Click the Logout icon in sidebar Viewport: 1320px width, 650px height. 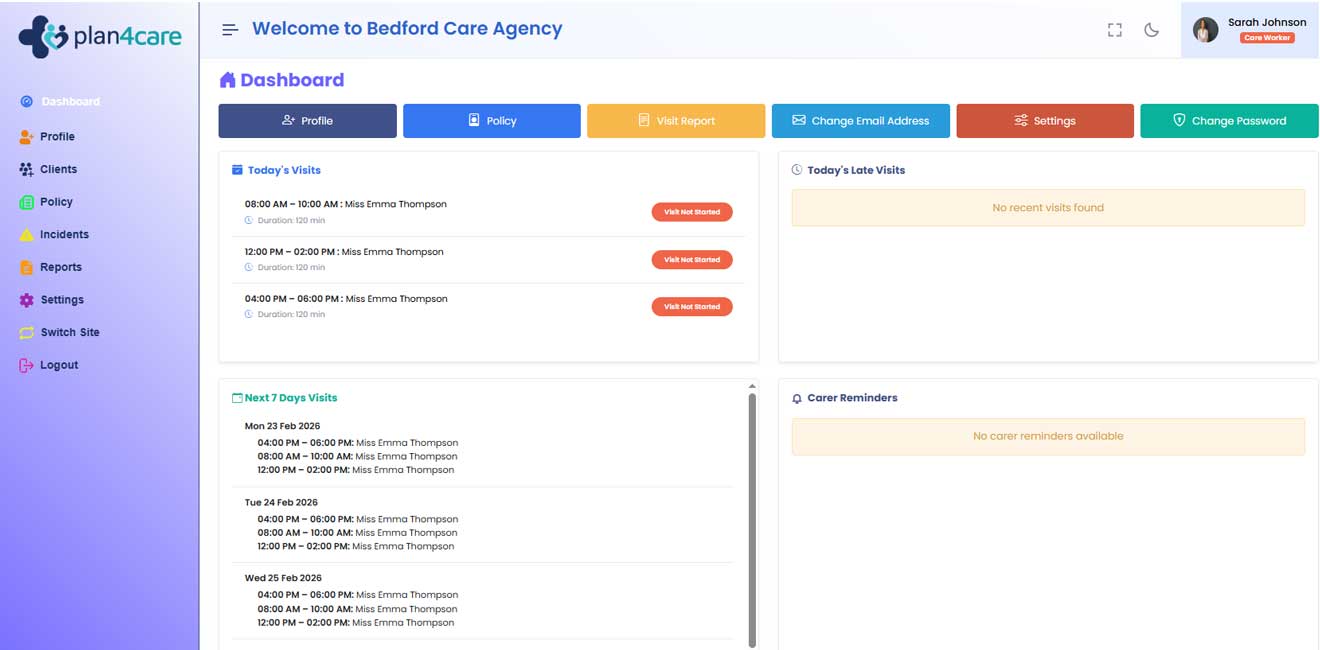coord(27,366)
